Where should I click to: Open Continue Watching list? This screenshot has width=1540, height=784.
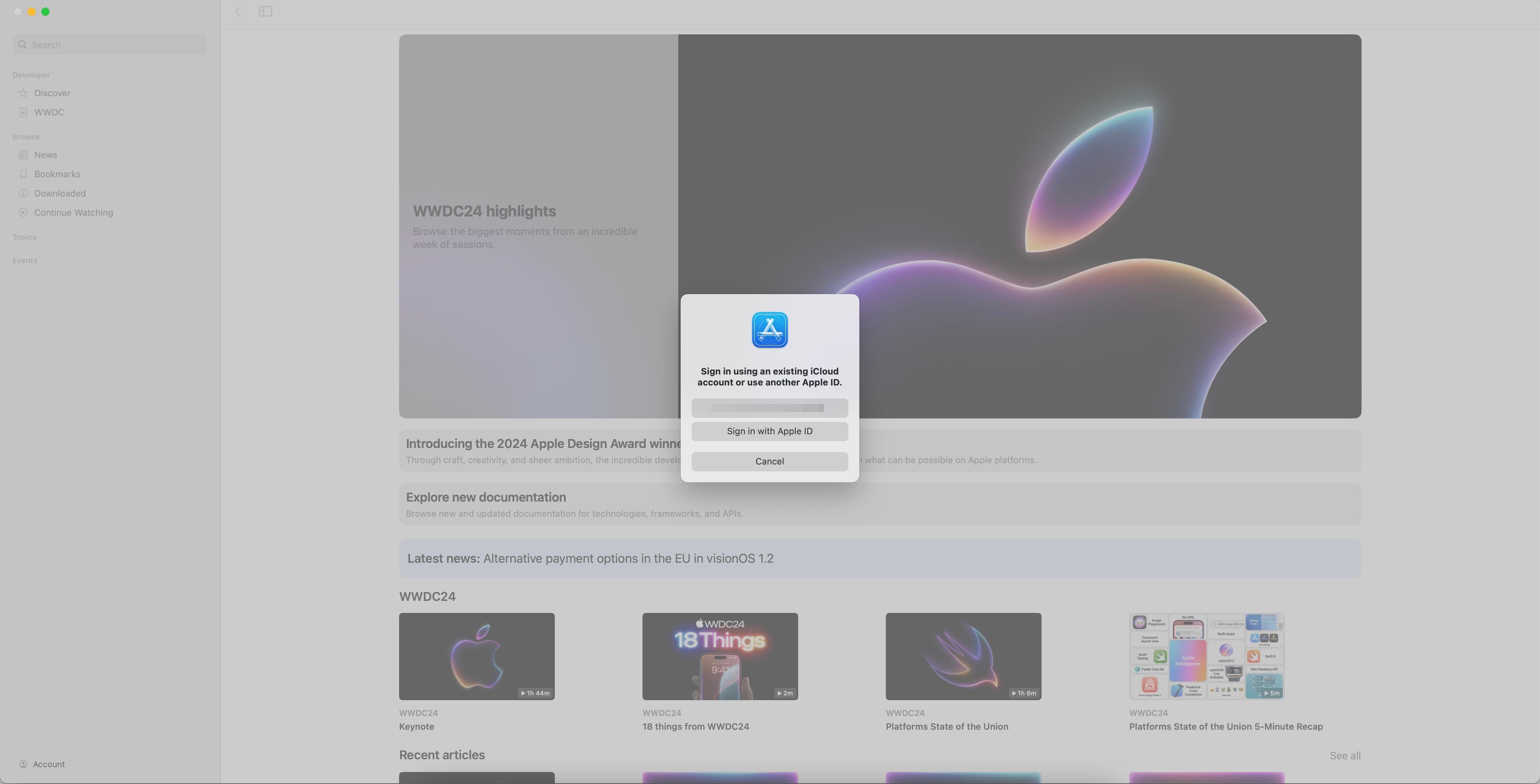click(x=74, y=213)
